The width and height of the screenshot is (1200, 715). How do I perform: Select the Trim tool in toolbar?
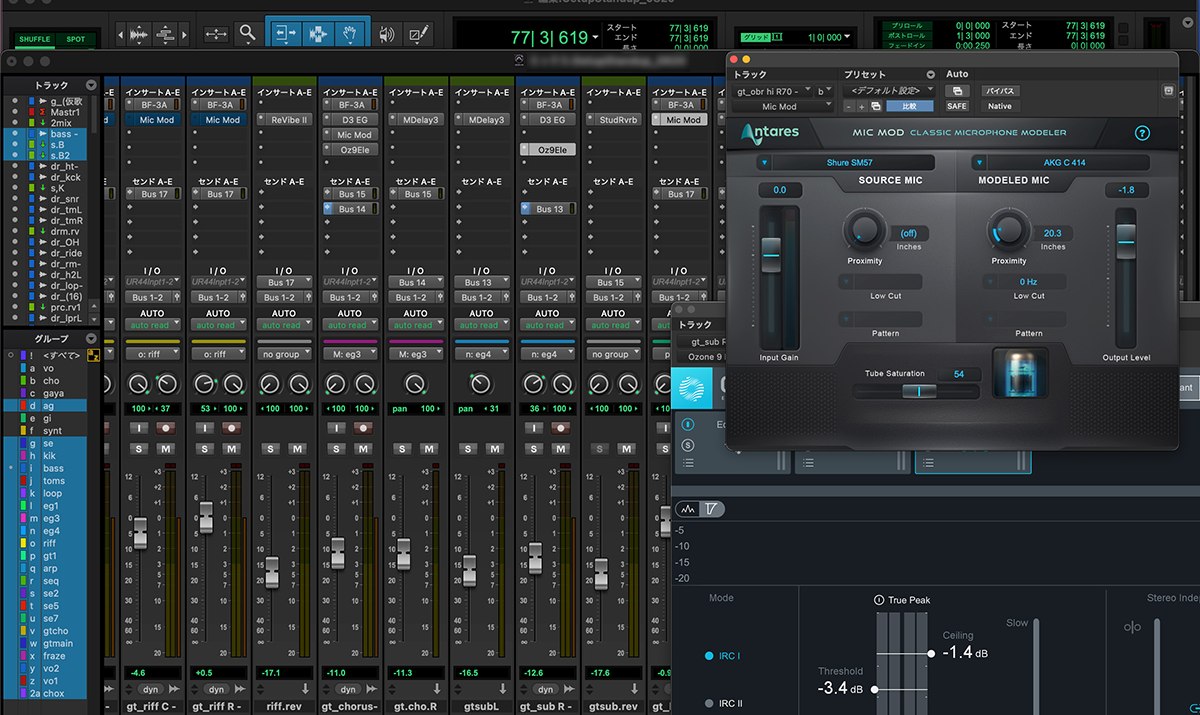click(287, 34)
